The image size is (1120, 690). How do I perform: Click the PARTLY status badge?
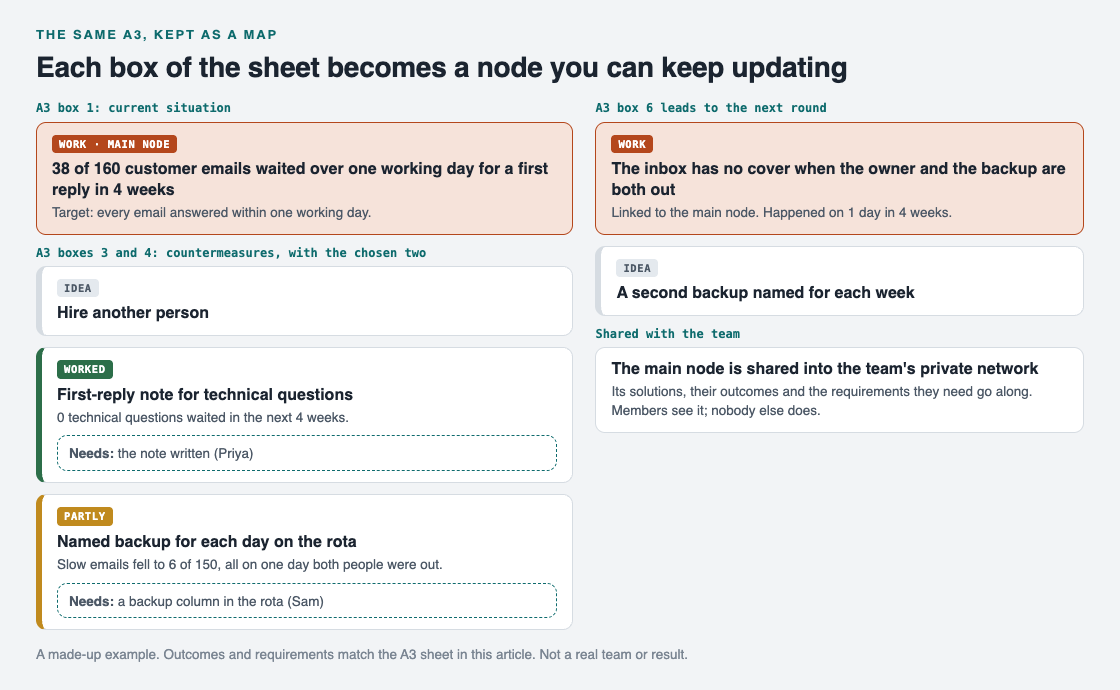coord(84,516)
